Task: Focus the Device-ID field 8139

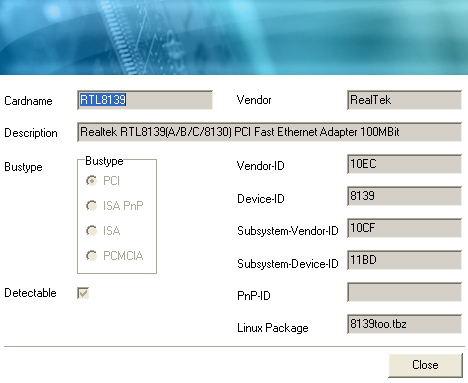Action: [404, 196]
